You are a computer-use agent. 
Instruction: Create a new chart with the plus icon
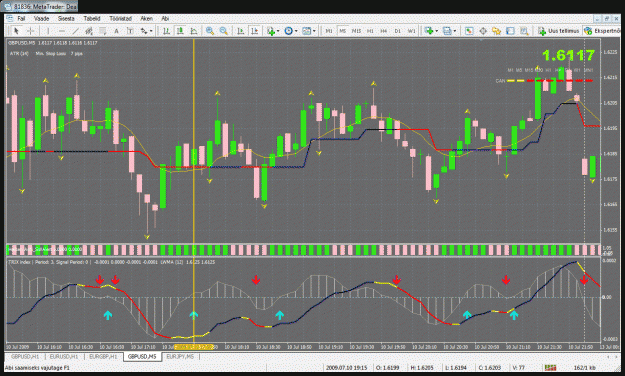click(429, 31)
